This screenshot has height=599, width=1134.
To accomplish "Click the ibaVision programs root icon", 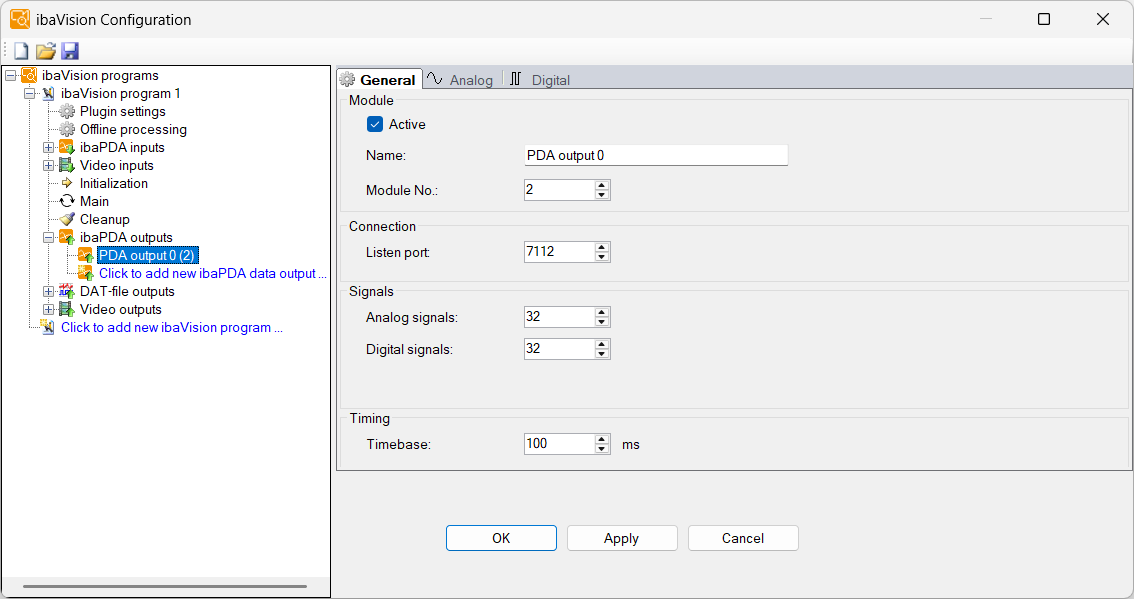I will pos(30,75).
